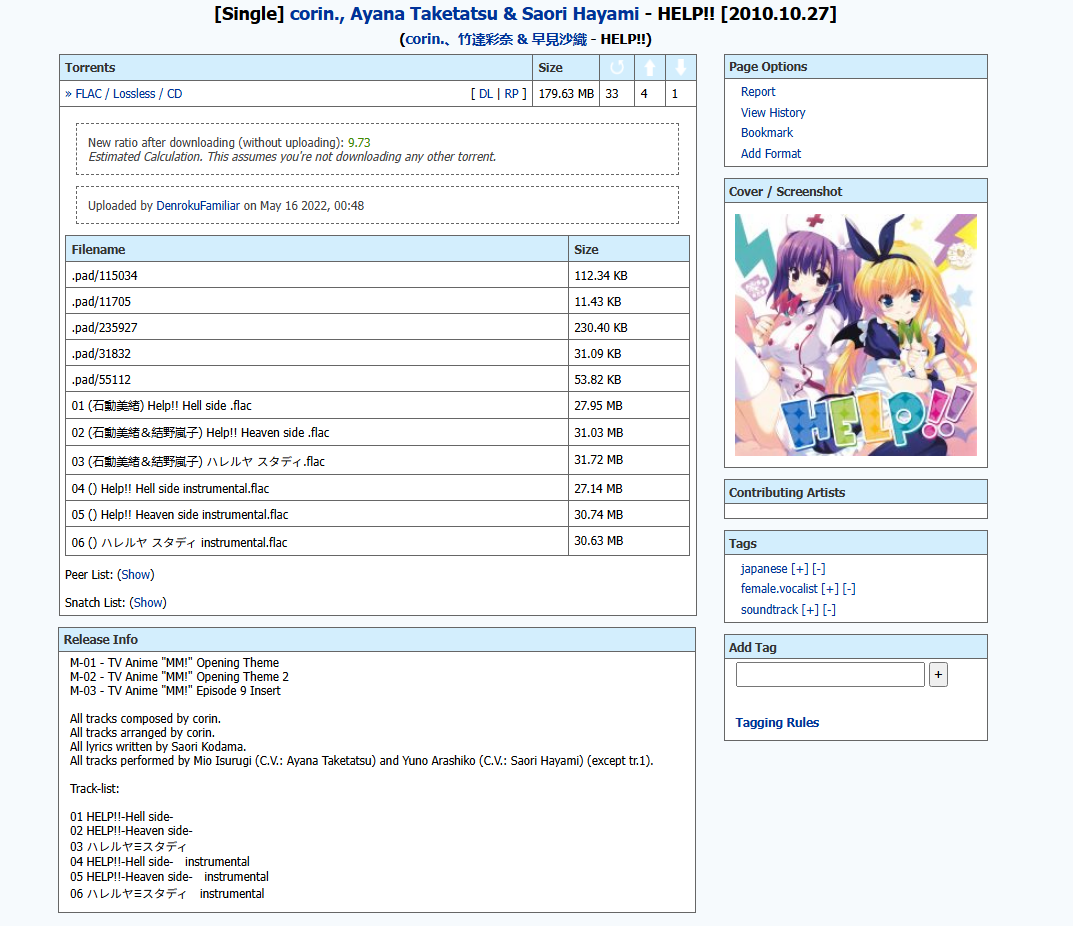
Task: Click the snatches refresh-arrow column icon
Action: [617, 67]
